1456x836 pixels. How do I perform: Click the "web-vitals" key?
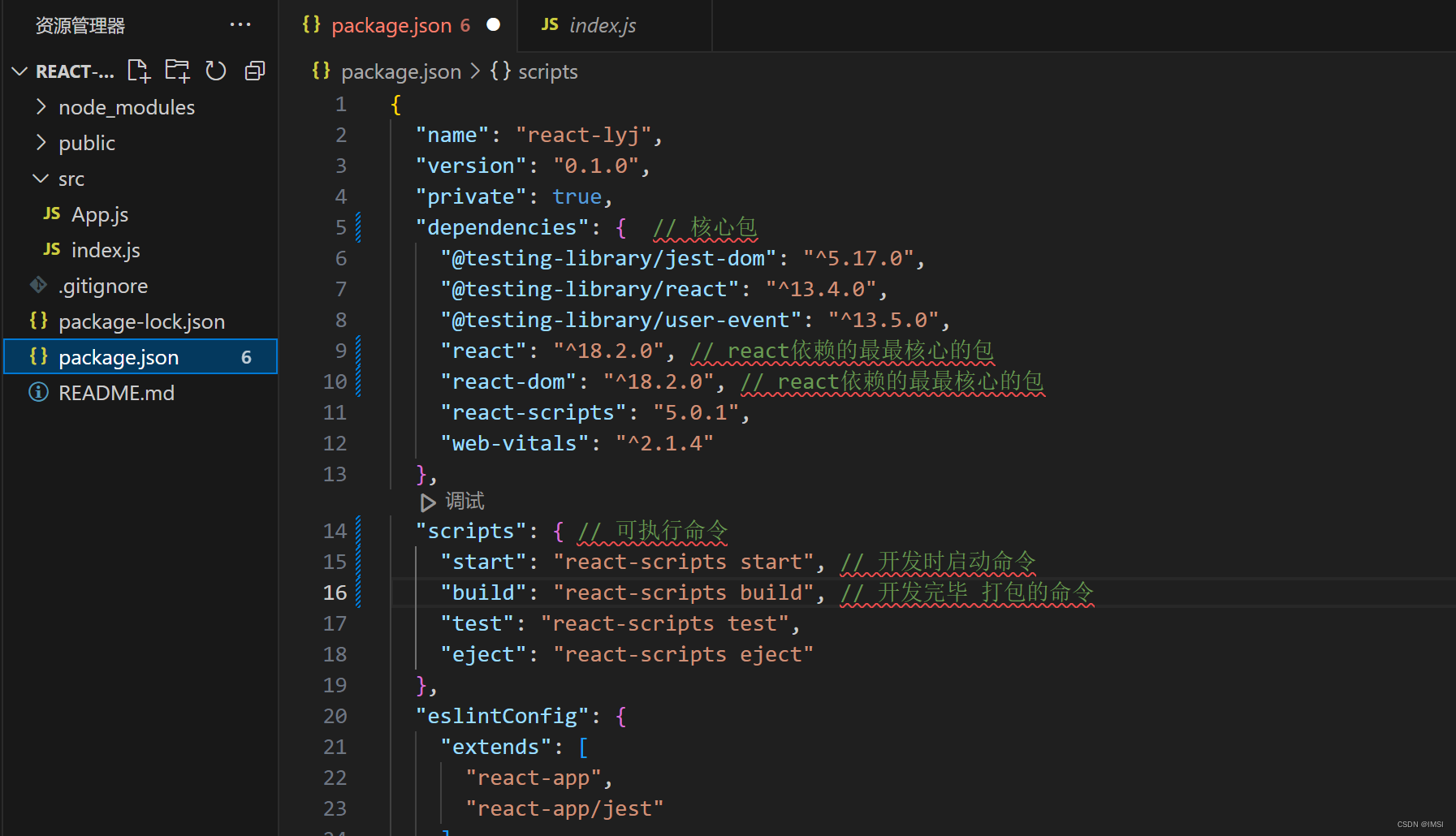click(515, 443)
